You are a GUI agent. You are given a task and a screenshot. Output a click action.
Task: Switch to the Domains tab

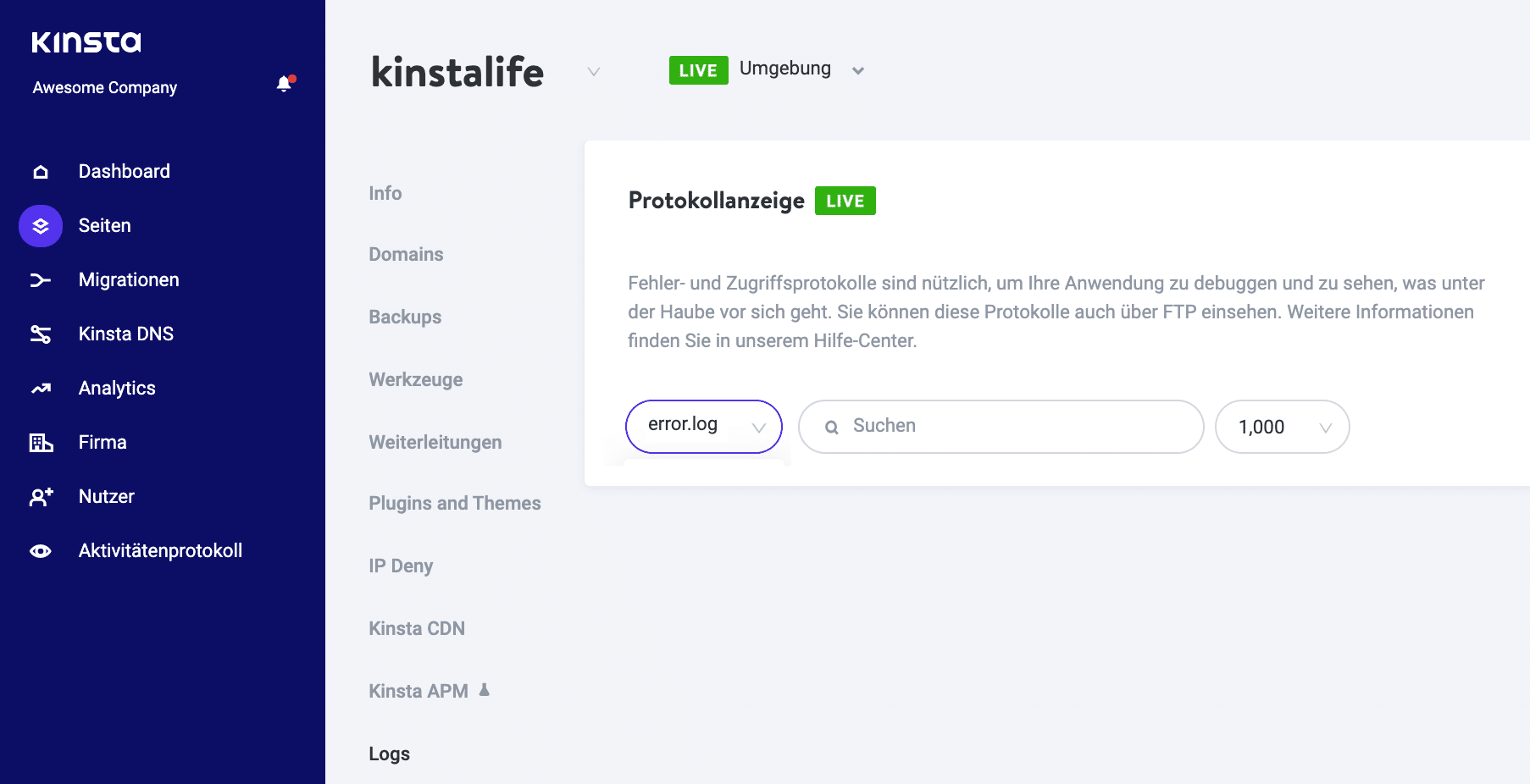(x=406, y=254)
